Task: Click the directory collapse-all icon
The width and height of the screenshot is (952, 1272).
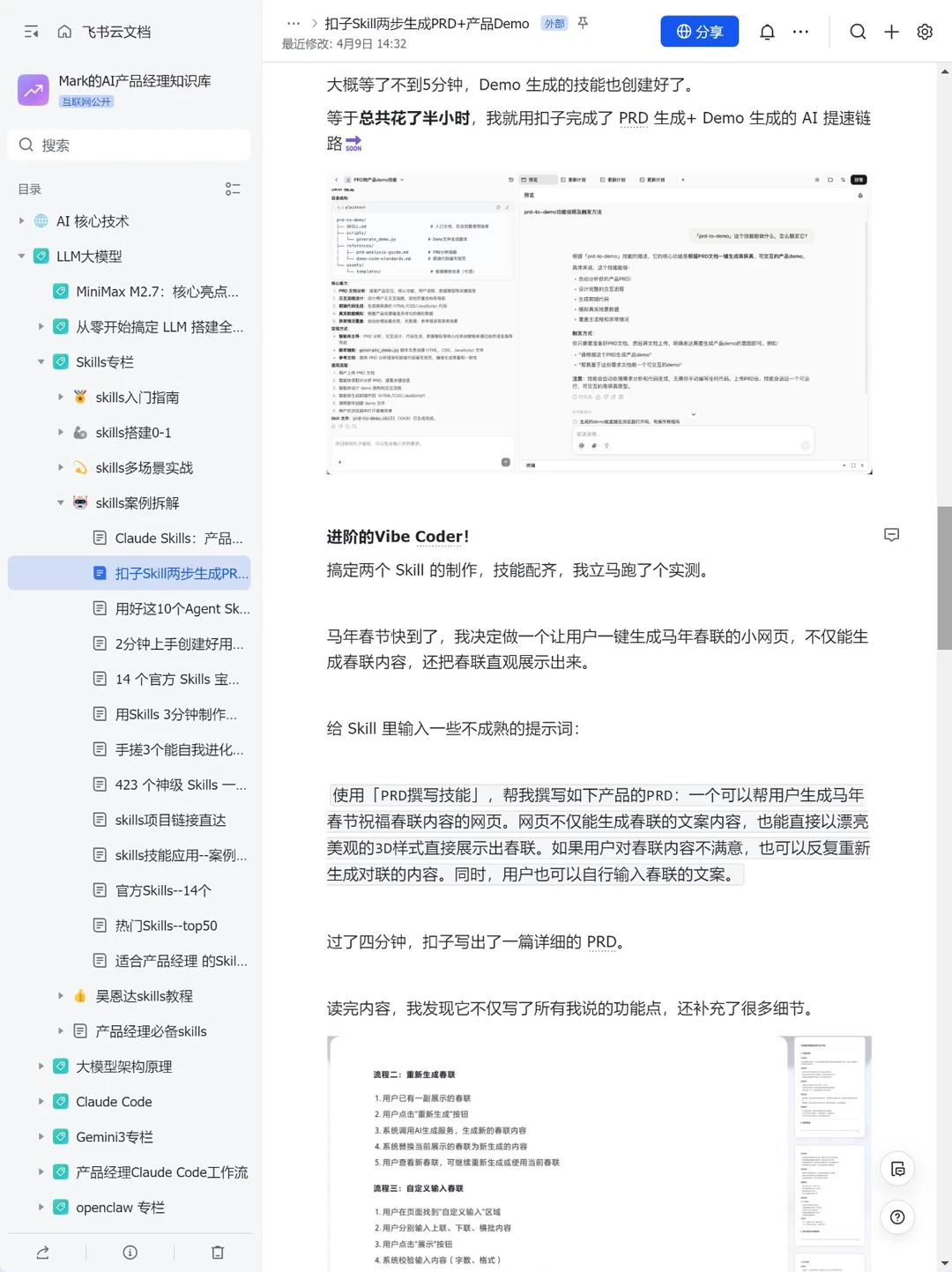Action: (233, 190)
